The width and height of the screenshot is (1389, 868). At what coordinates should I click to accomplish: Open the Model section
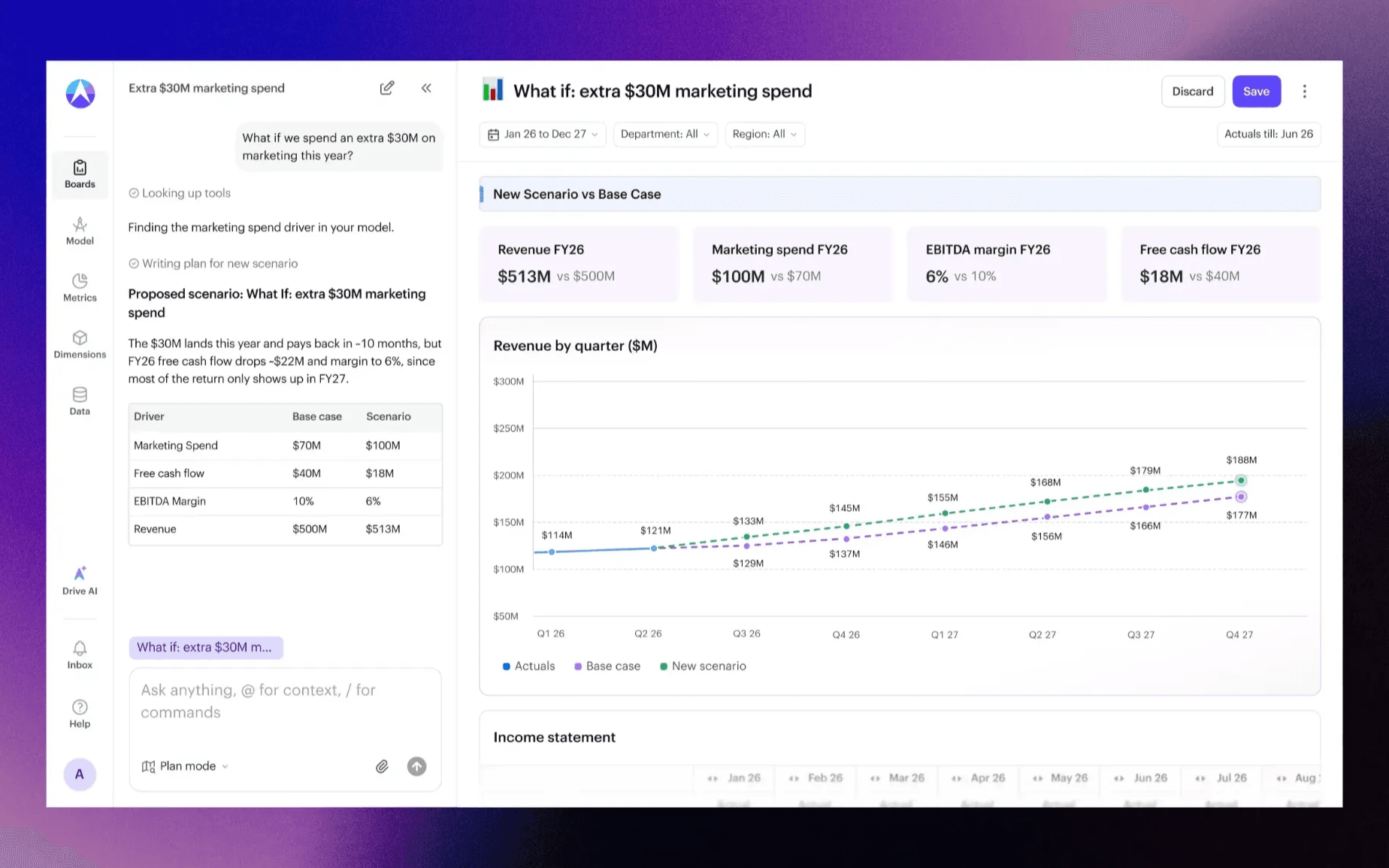(80, 231)
